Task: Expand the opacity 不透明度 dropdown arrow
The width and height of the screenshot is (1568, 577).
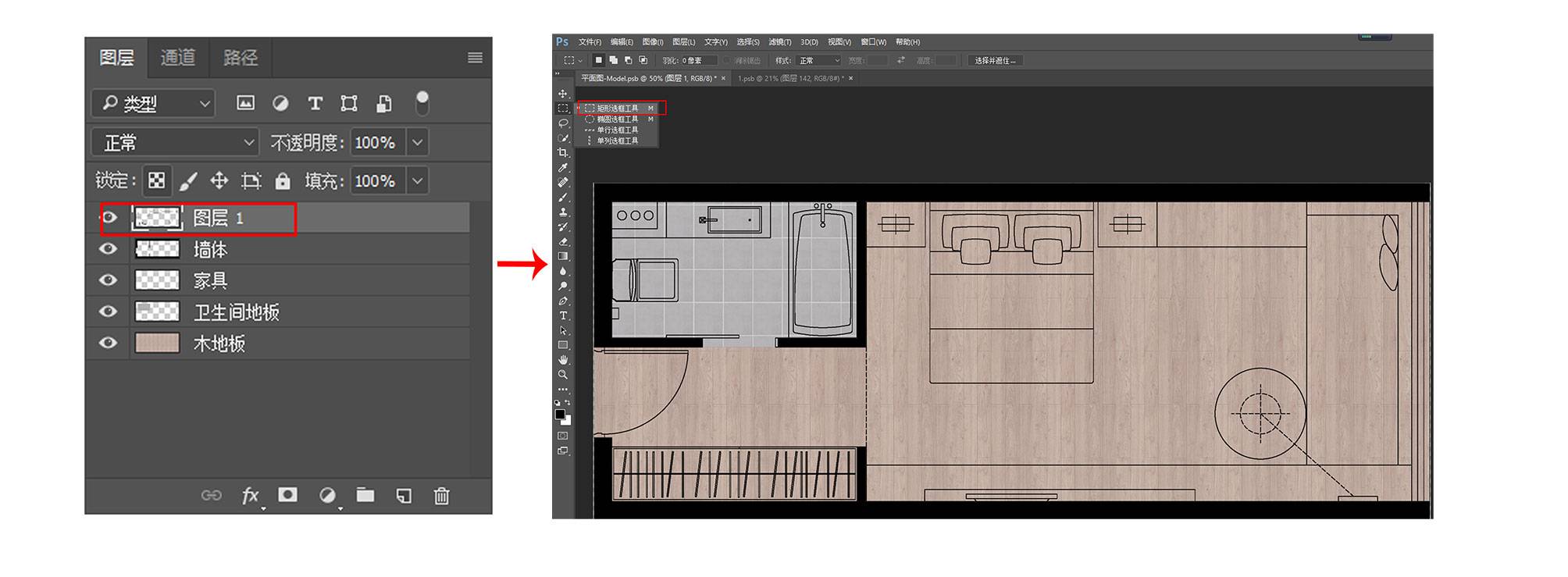Action: [418, 142]
